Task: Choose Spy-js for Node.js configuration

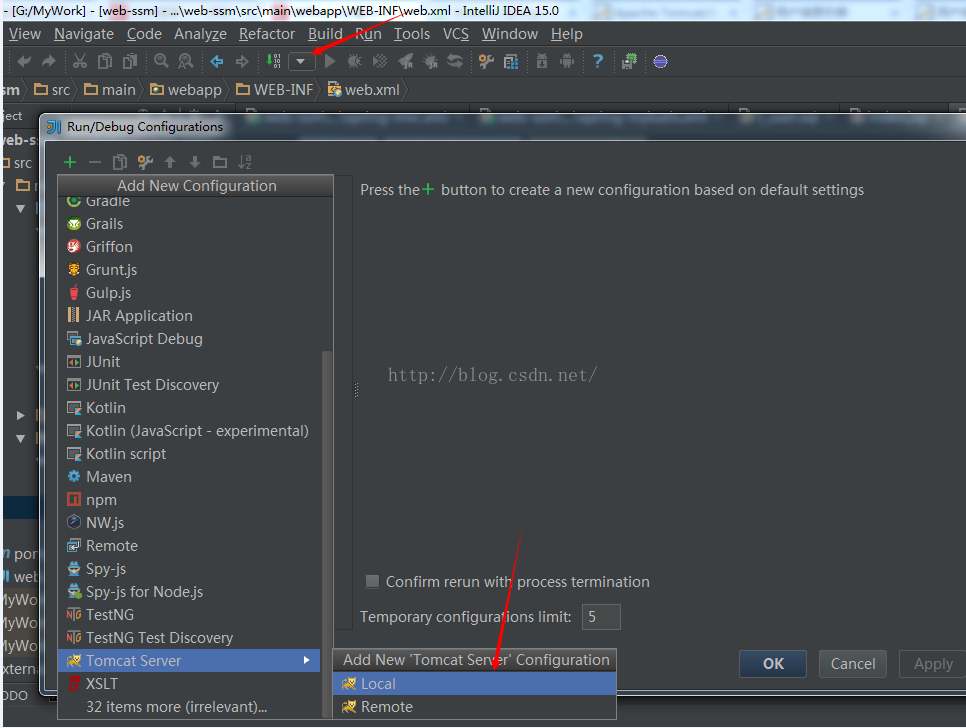Action: [x=189, y=592]
